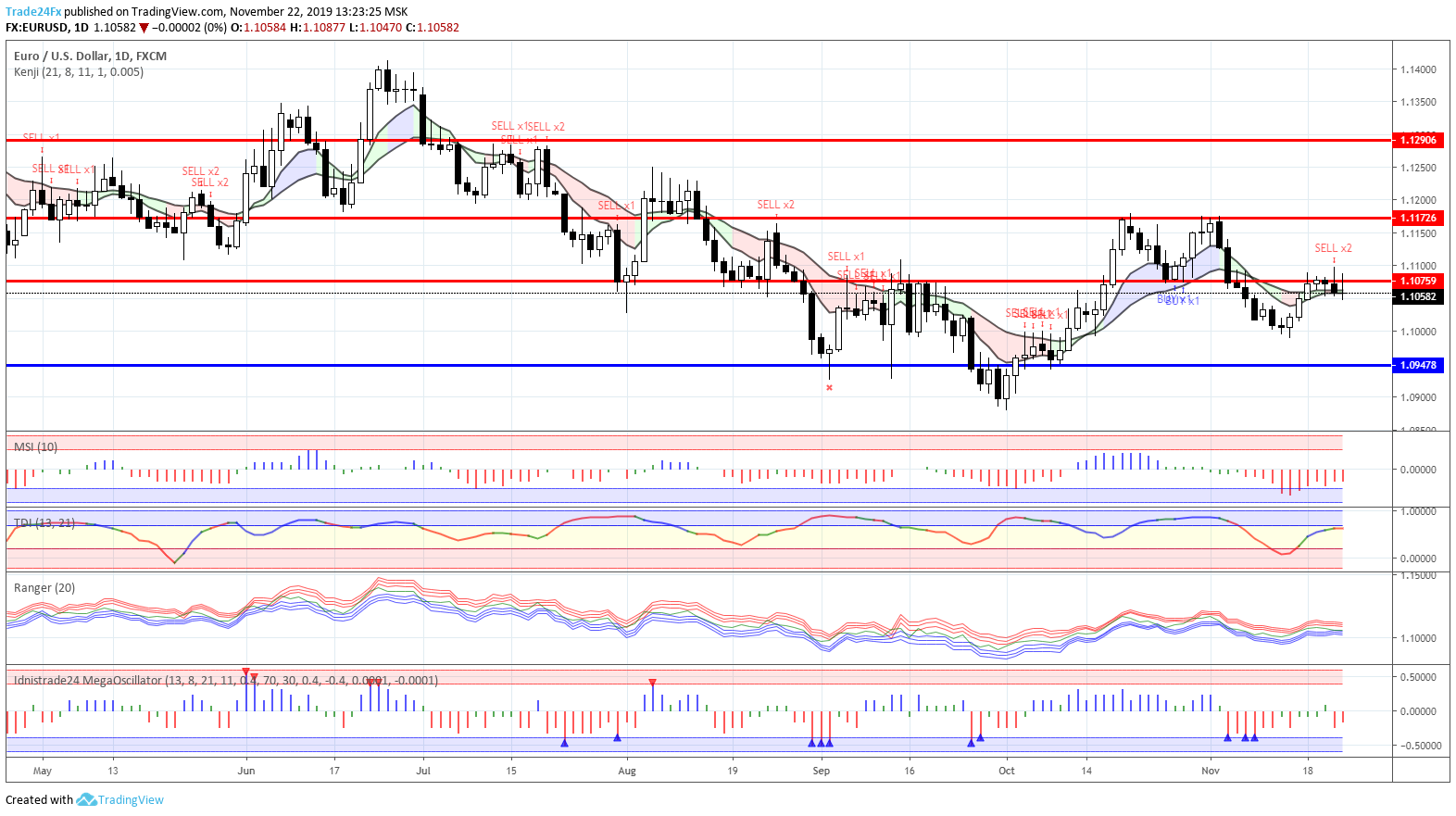Click the Ranger (20) indicator label
This screenshot has width=1456, height=816.
tap(44, 588)
